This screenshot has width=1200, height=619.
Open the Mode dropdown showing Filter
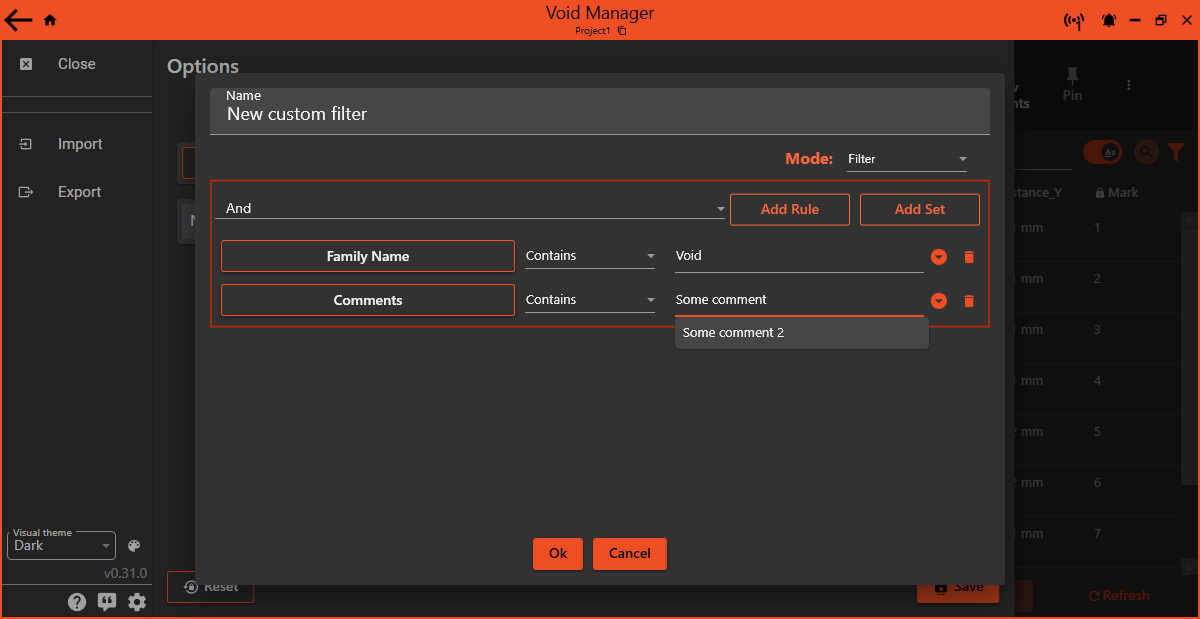[x=905, y=158]
